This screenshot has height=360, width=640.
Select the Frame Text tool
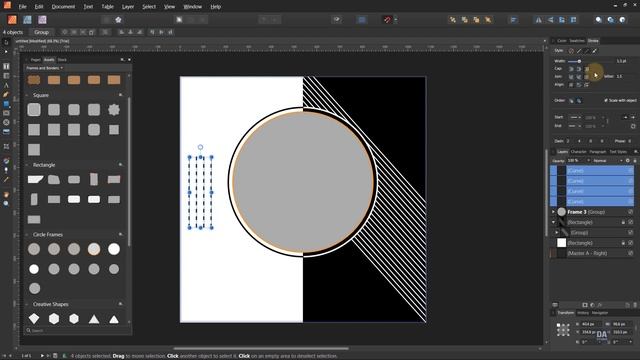(6, 66)
